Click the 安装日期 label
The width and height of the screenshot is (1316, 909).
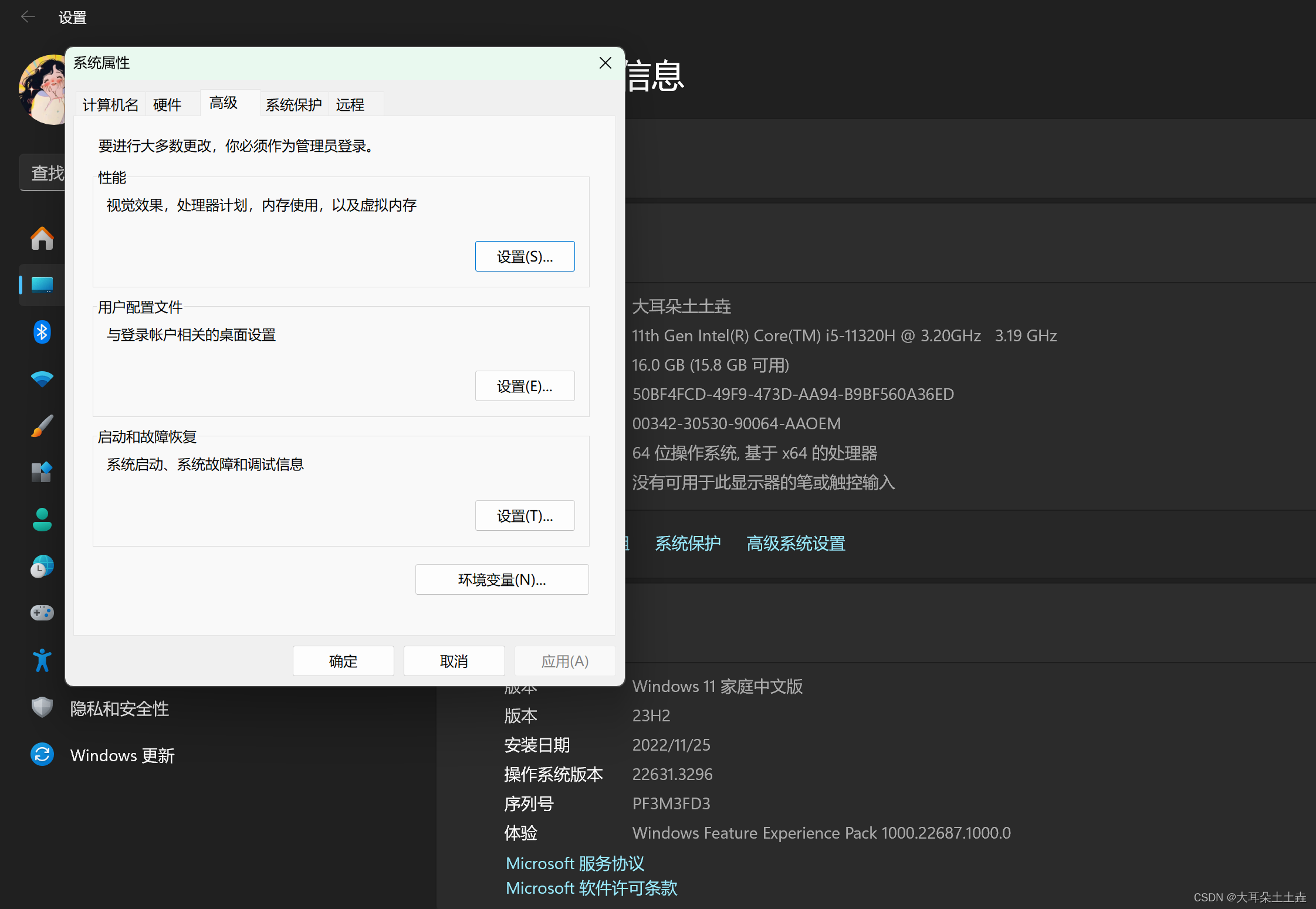537,745
